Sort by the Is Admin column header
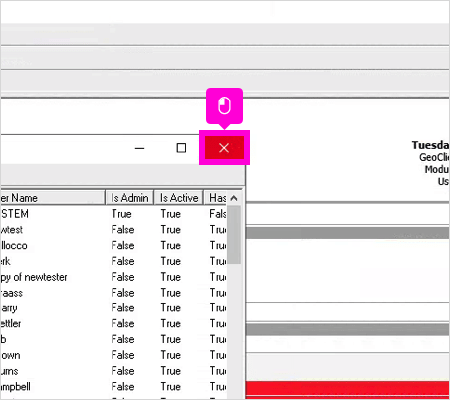450x400 pixels. 130,198
